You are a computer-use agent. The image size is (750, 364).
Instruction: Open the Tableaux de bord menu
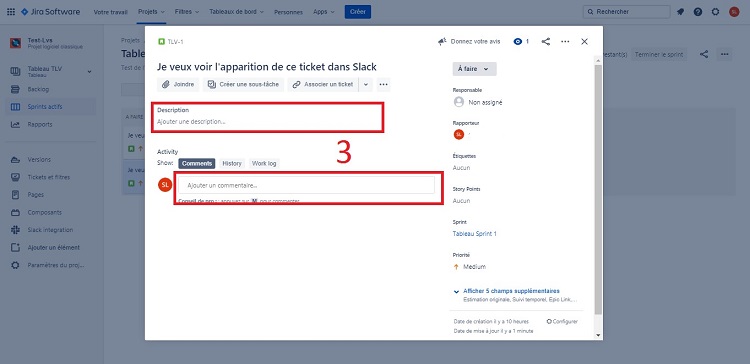click(236, 11)
